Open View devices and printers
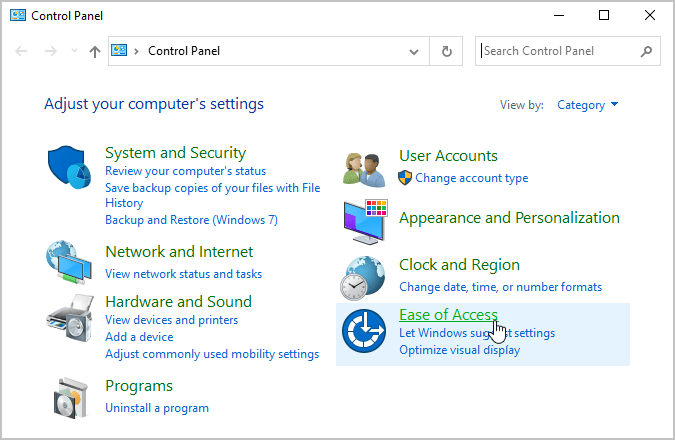Screen dimensions: 675x440 (171, 320)
